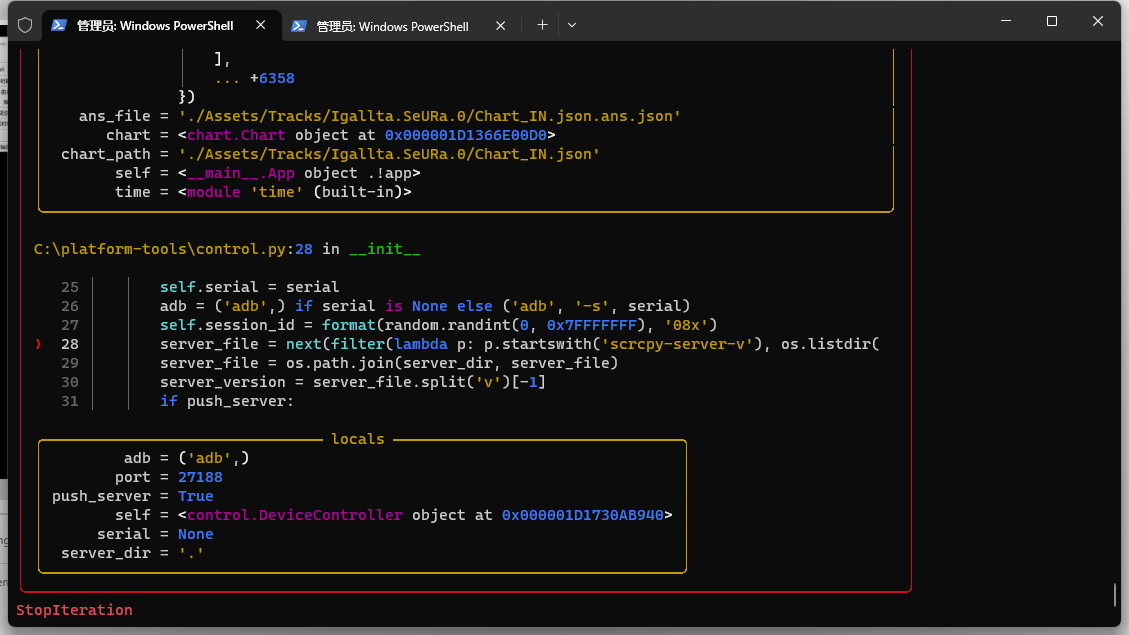Click the locals panel title
The image size is (1129, 635).
358,439
